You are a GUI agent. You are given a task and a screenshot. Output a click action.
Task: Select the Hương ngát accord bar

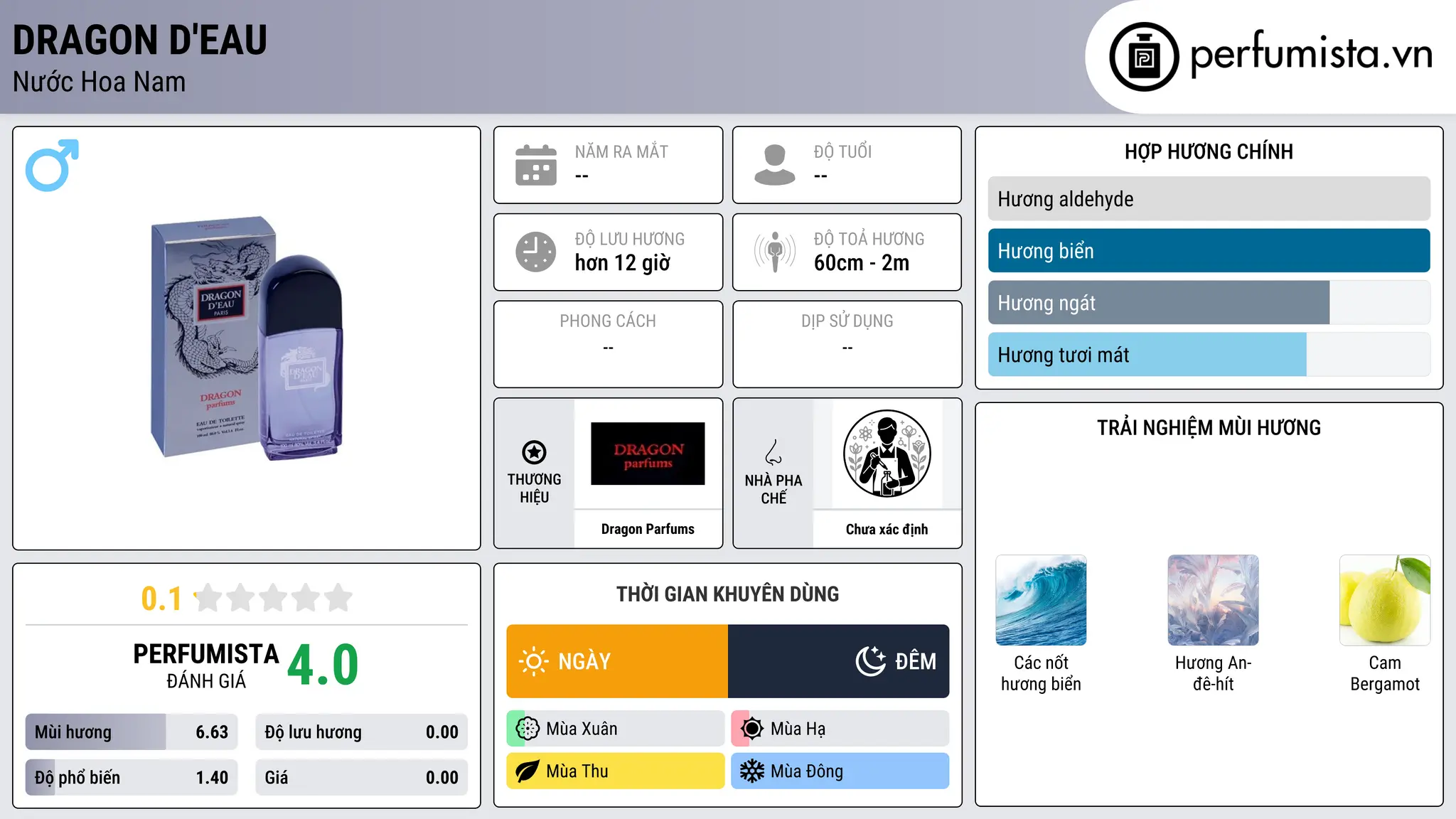click(x=1209, y=303)
